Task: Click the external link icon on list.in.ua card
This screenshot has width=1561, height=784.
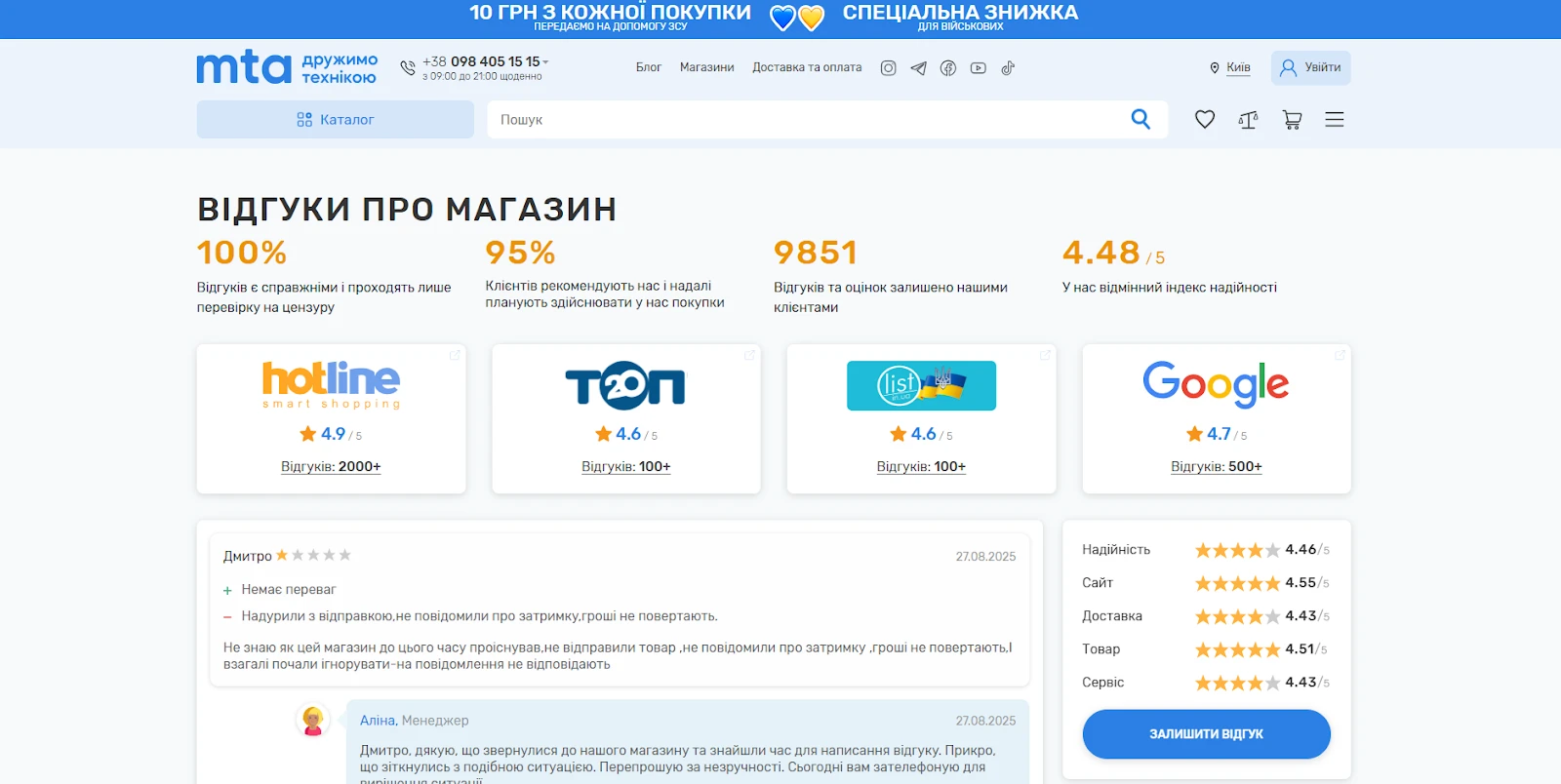Action: [1045, 355]
